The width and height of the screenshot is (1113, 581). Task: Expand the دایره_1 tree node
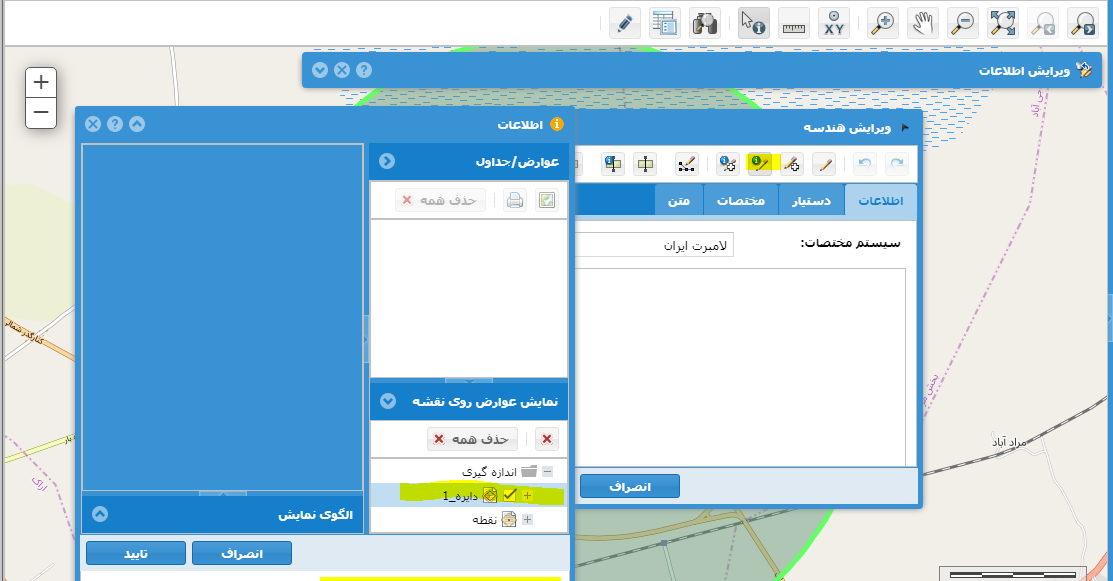(x=528, y=495)
